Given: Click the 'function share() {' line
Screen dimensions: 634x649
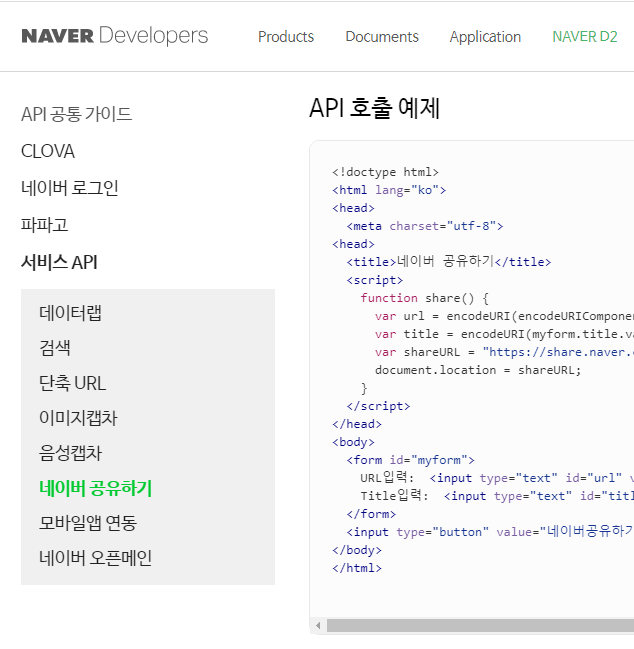Looking at the screenshot, I should tap(425, 298).
